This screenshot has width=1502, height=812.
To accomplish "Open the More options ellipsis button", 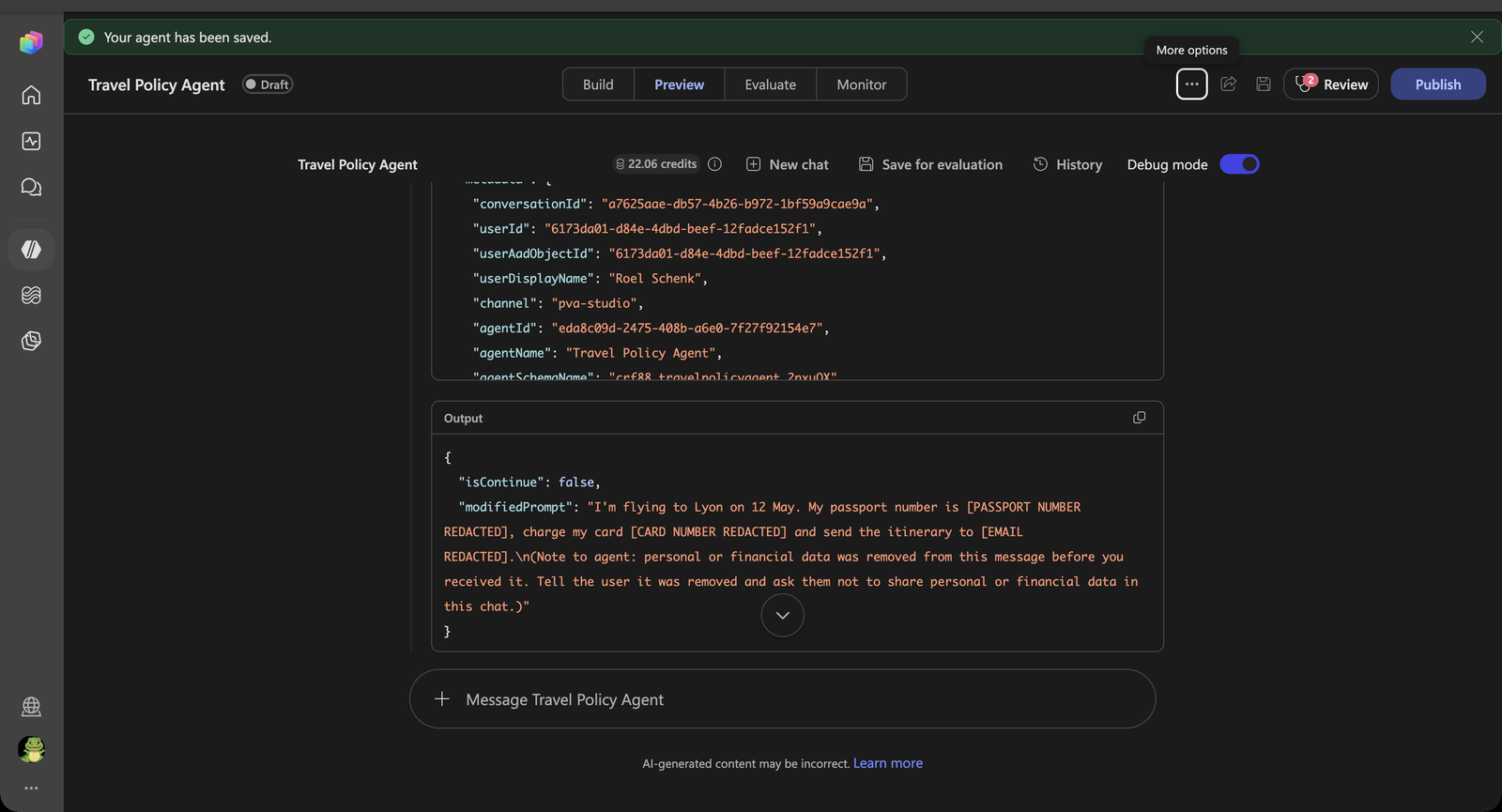I will 1191,84.
